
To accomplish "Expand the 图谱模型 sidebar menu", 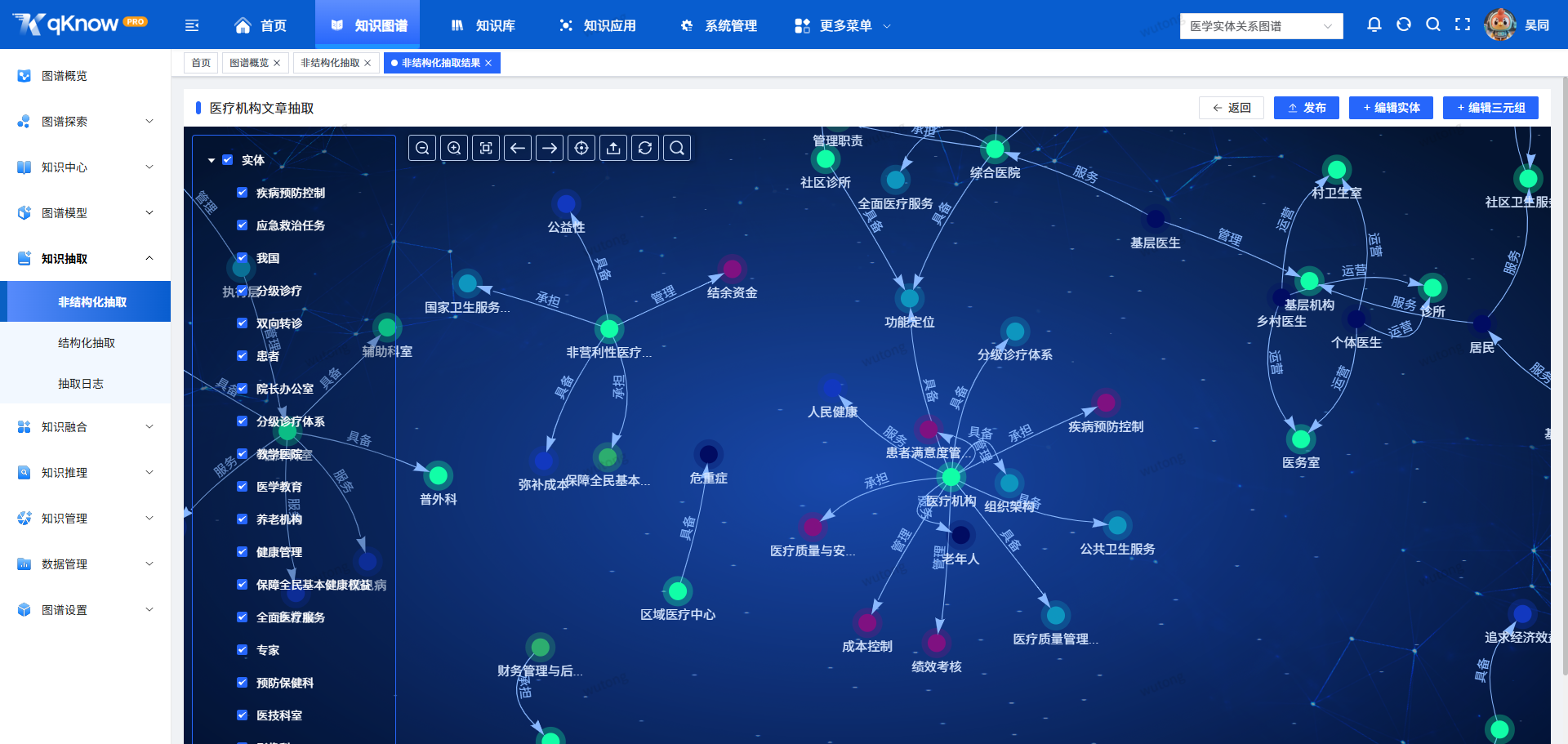I will (x=85, y=213).
